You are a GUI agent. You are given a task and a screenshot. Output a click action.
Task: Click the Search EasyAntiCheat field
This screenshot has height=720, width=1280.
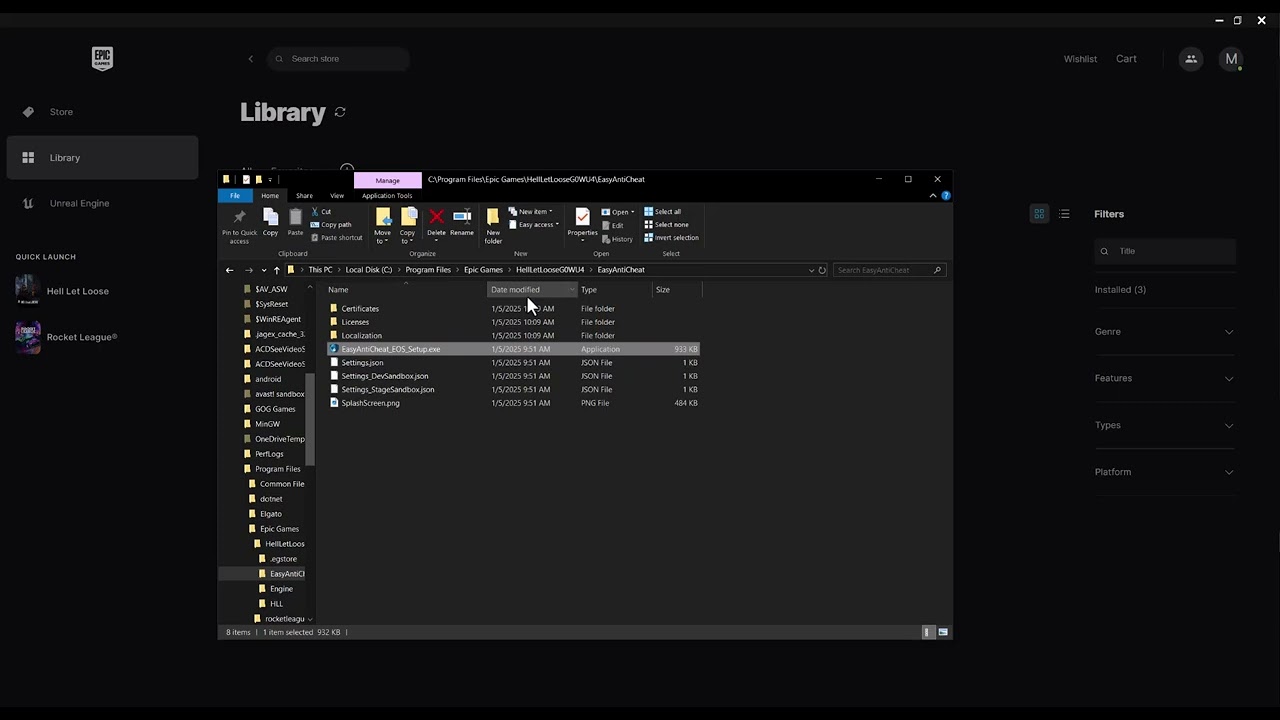point(889,270)
